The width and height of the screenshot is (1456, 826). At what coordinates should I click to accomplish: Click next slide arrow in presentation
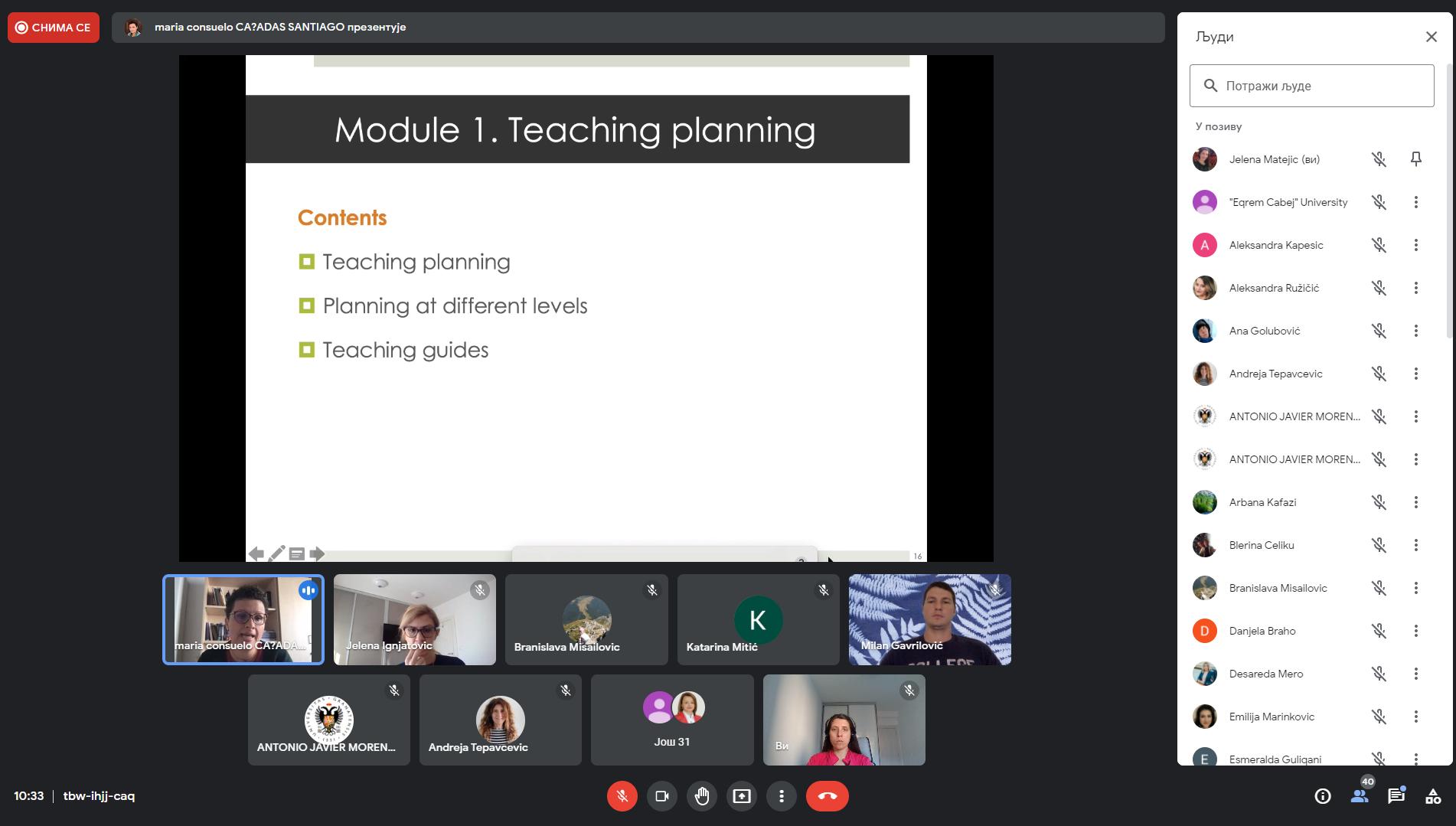317,553
